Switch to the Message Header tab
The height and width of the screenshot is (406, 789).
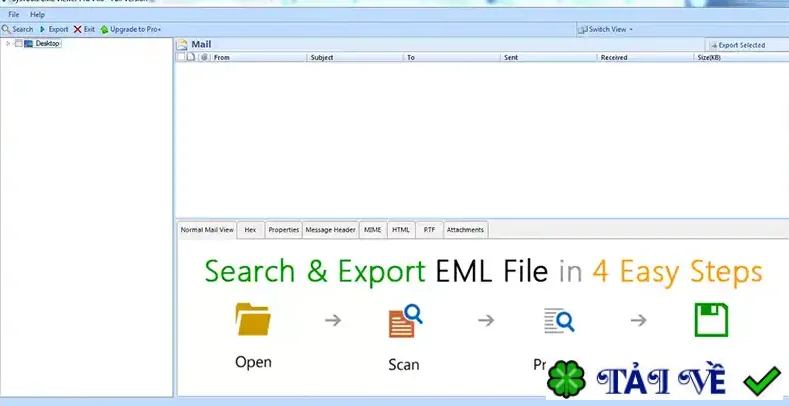tap(331, 230)
